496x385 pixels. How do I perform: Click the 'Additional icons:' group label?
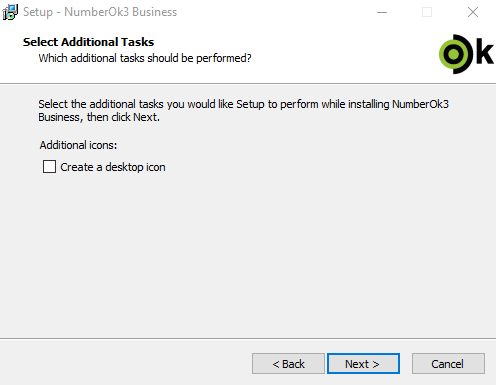(78, 145)
